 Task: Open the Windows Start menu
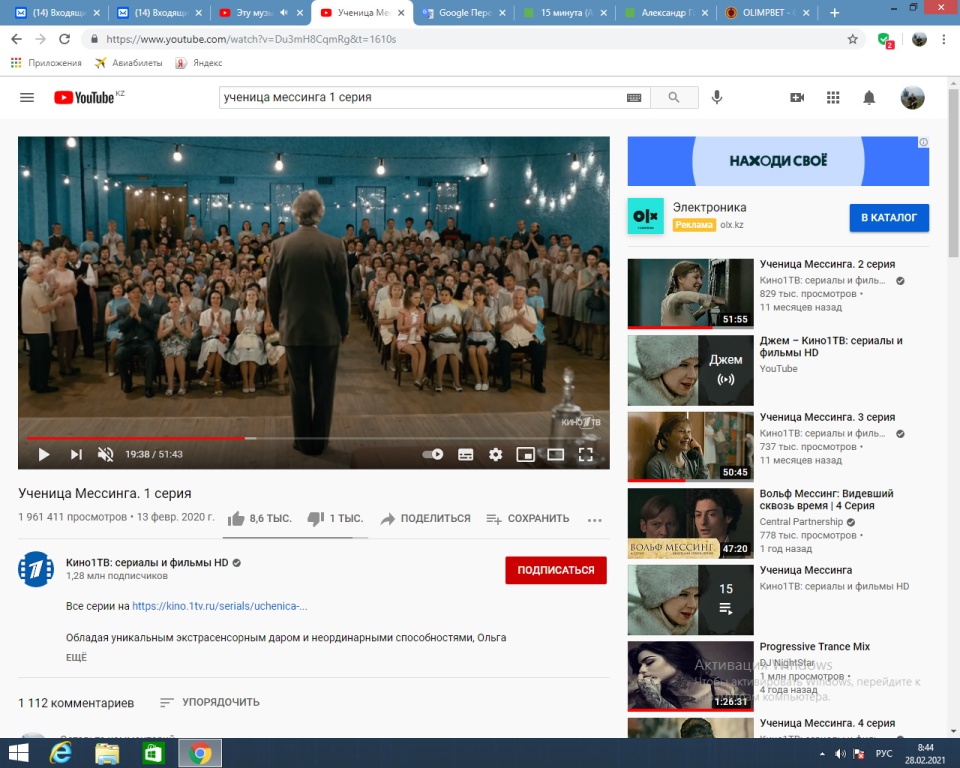tap(18, 753)
